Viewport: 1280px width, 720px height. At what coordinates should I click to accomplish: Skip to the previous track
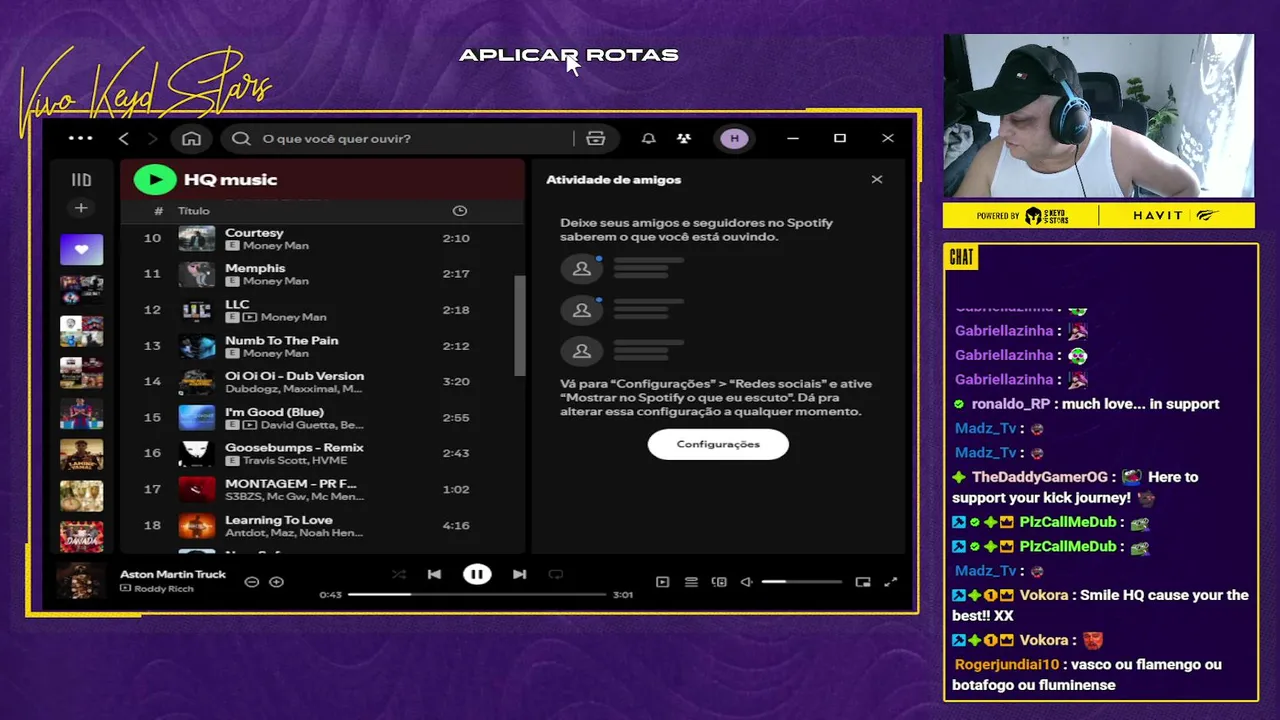(434, 574)
